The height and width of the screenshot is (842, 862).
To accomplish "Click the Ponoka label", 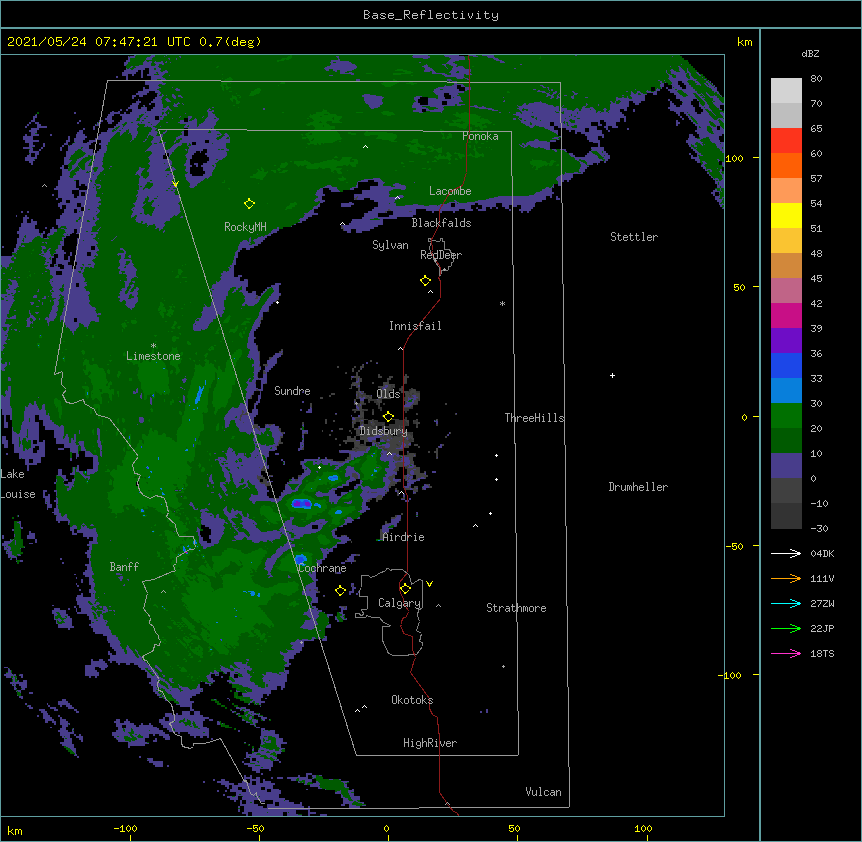I will 480,136.
